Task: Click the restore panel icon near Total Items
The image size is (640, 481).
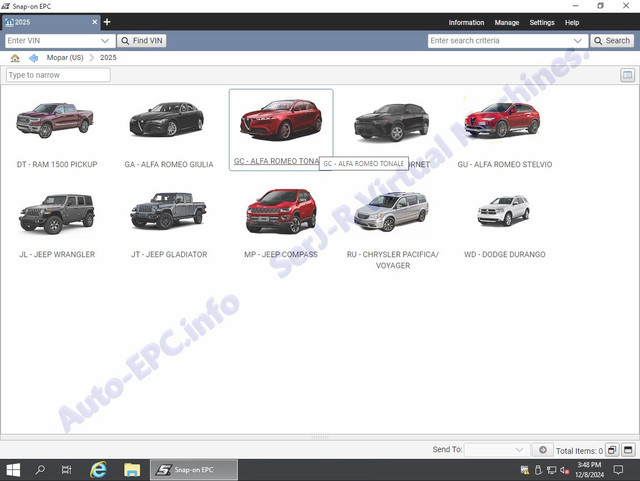Action: pyautogui.click(x=611, y=450)
